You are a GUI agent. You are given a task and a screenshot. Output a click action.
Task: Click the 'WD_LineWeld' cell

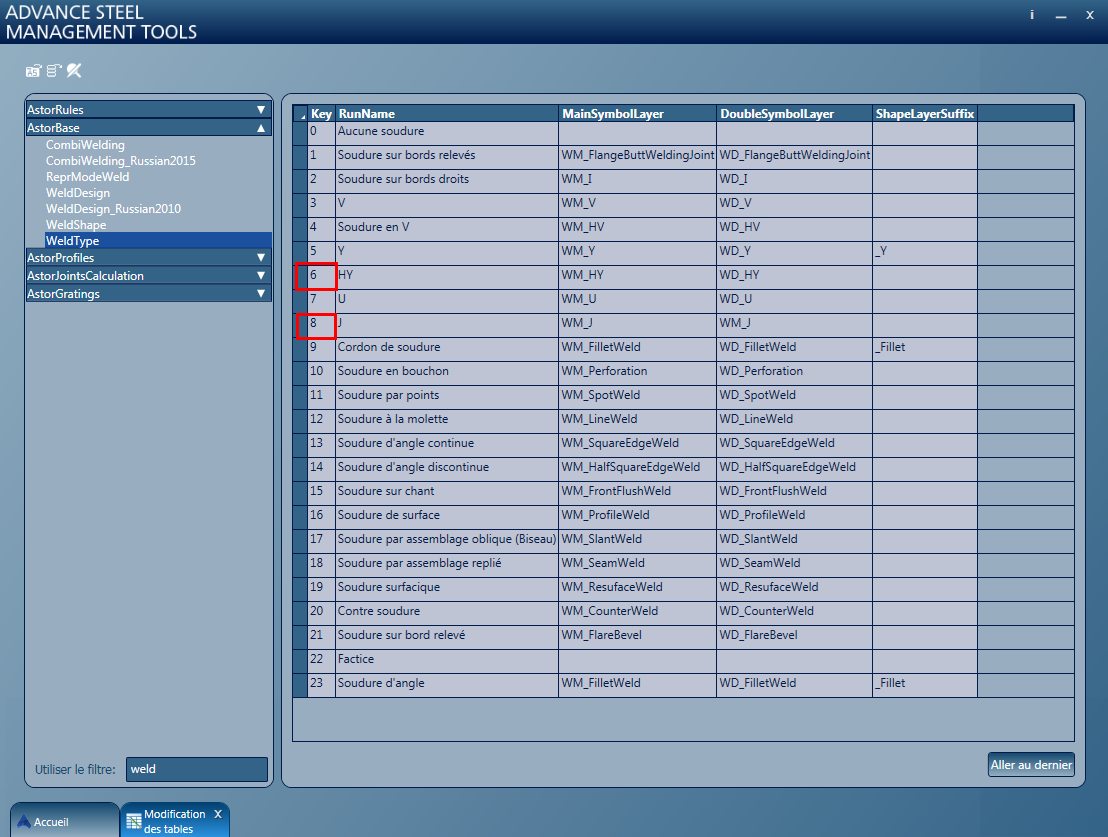[x=794, y=420]
